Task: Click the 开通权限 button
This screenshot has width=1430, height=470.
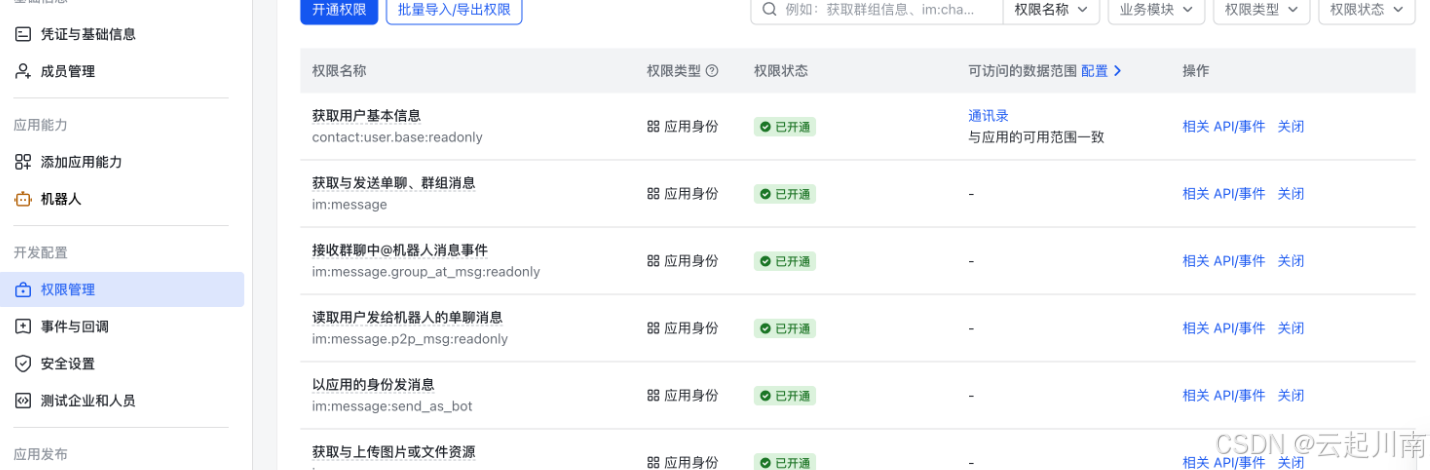Action: [x=339, y=10]
